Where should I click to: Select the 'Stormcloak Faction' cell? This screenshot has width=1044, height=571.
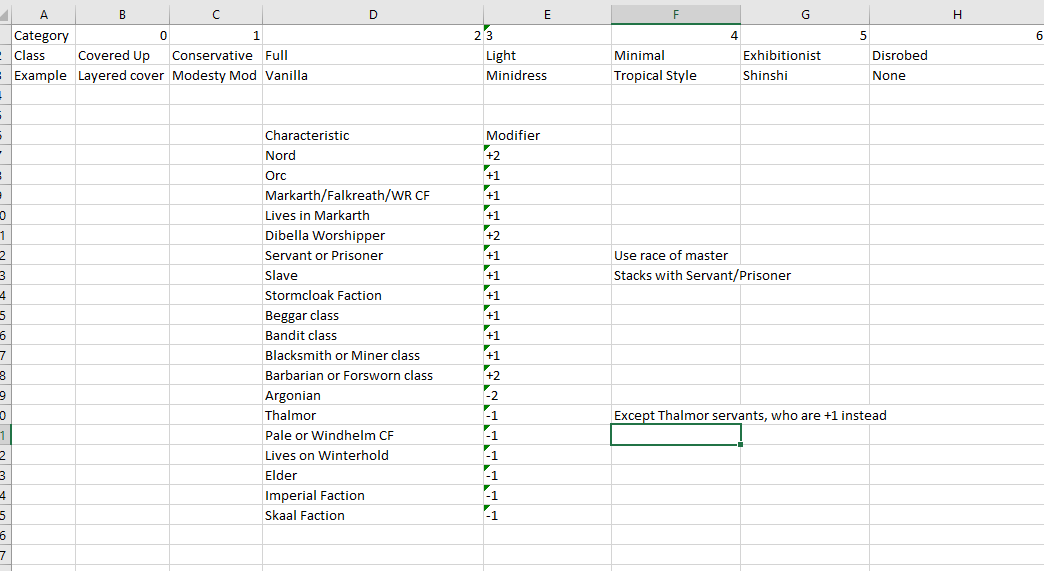(x=373, y=295)
